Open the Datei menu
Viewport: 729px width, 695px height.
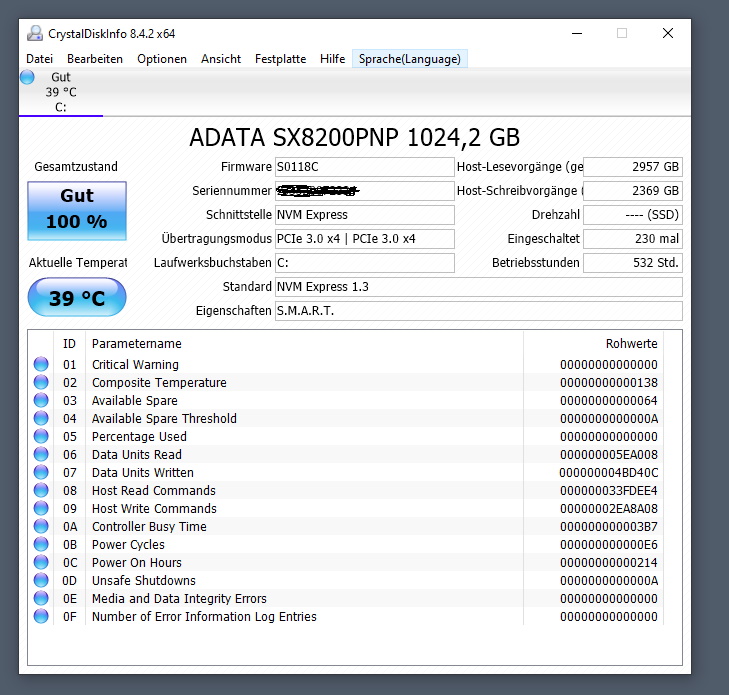point(40,59)
